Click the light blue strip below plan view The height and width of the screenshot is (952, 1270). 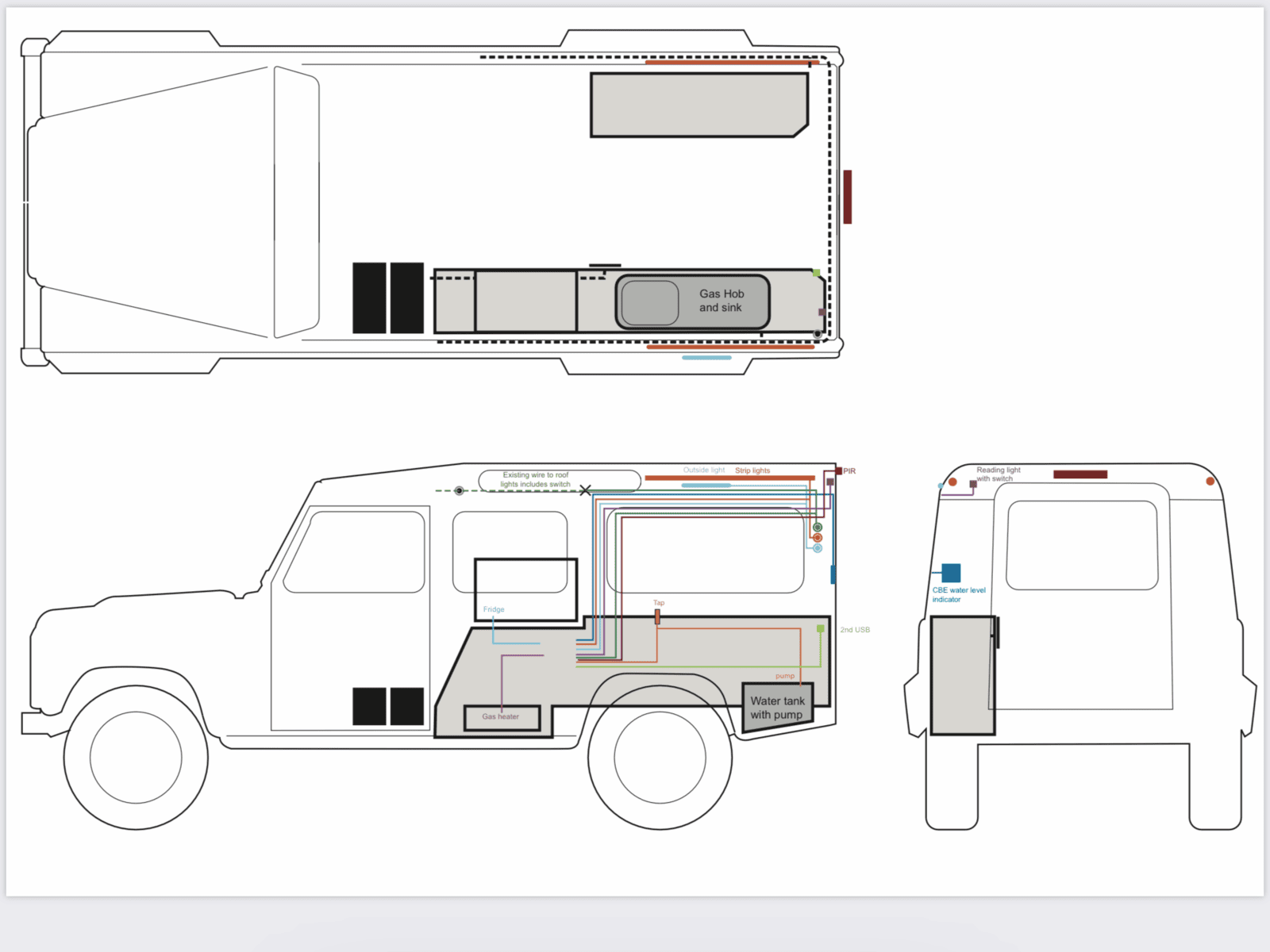point(707,358)
